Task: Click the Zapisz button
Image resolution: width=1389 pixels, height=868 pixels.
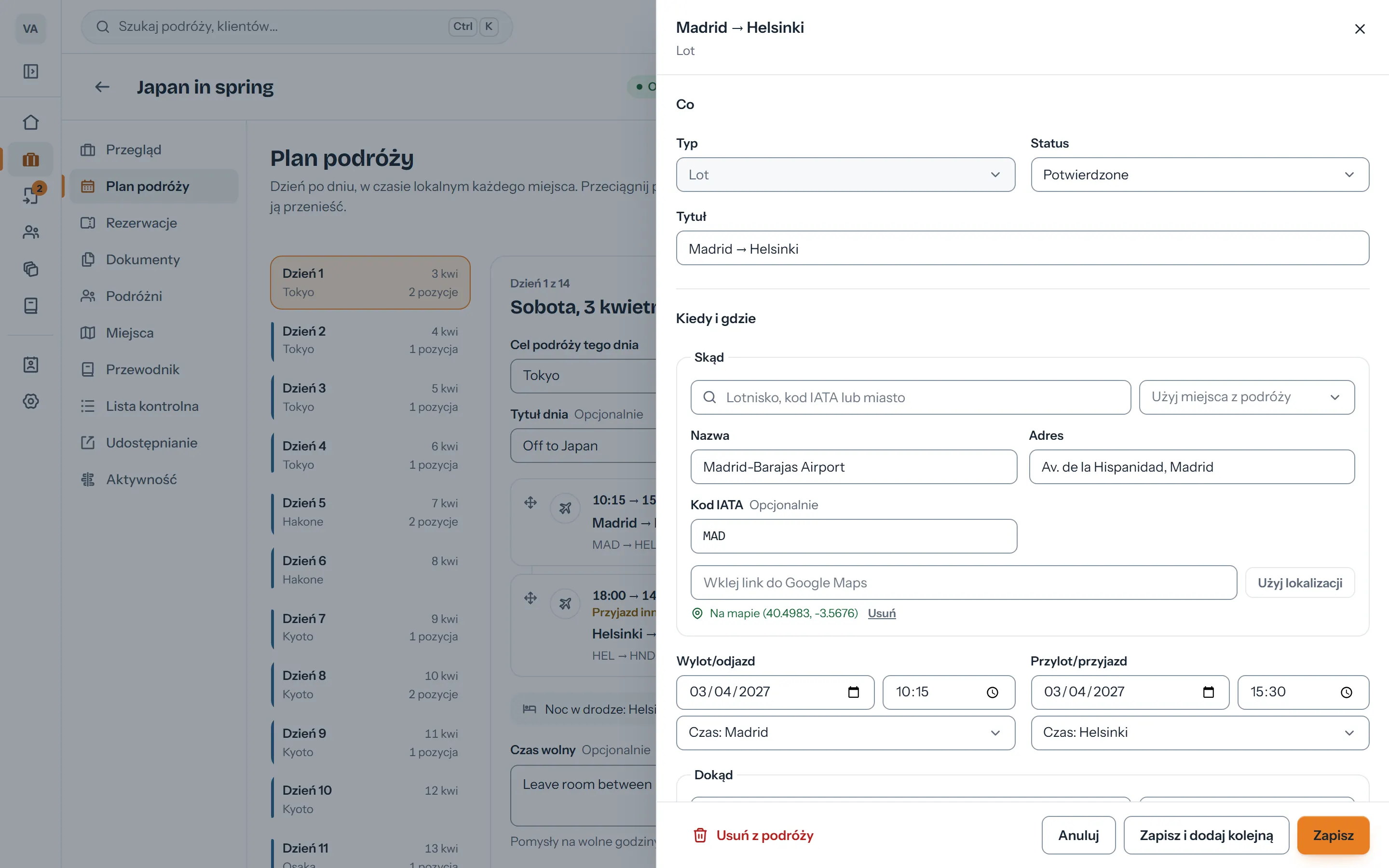Action: [x=1333, y=835]
